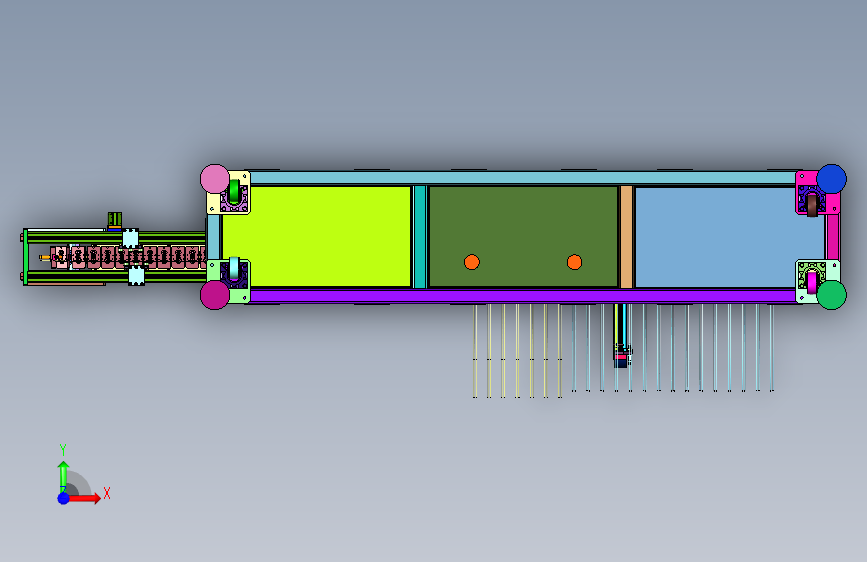Pick the dark green center table panel
The width and height of the screenshot is (867, 562).
(x=523, y=237)
